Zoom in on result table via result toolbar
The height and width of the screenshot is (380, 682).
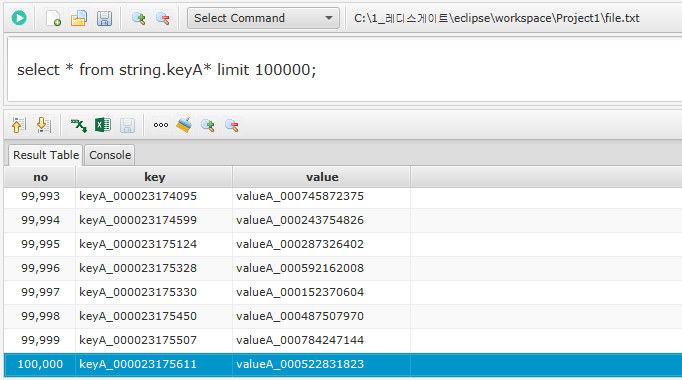(x=208, y=125)
